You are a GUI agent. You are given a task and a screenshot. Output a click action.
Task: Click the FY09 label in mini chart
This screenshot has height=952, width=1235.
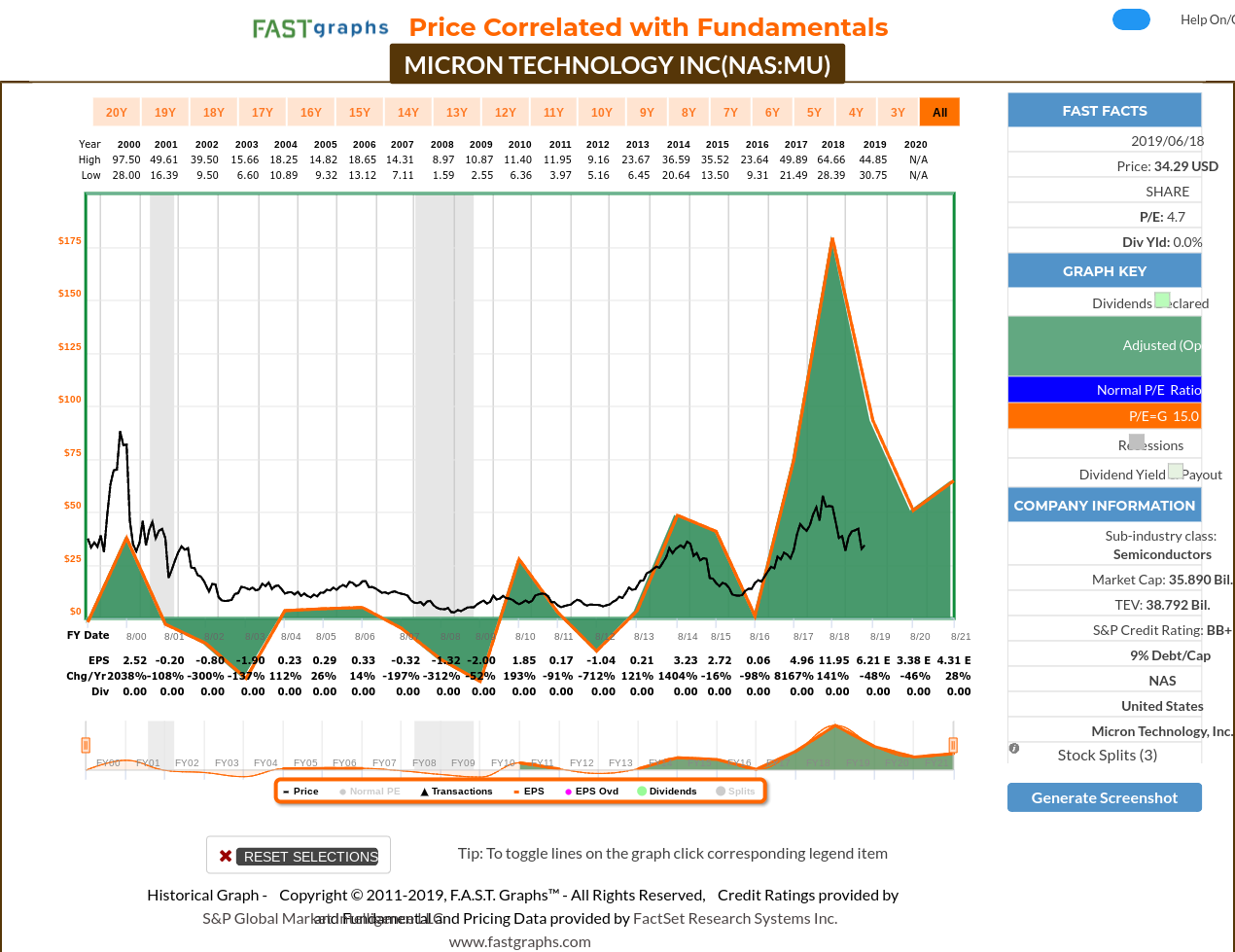pos(463,763)
